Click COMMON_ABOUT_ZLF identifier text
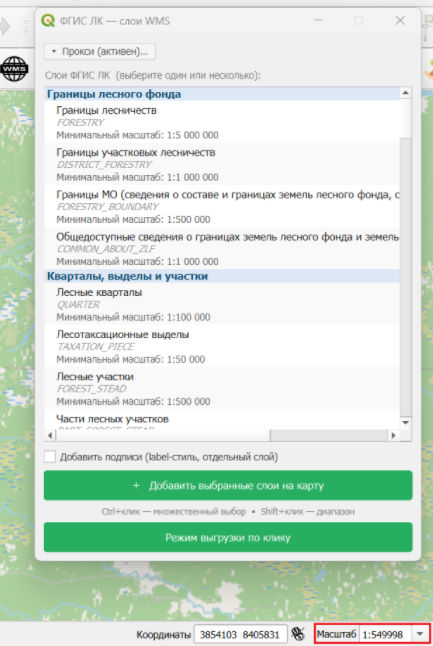 point(106,248)
